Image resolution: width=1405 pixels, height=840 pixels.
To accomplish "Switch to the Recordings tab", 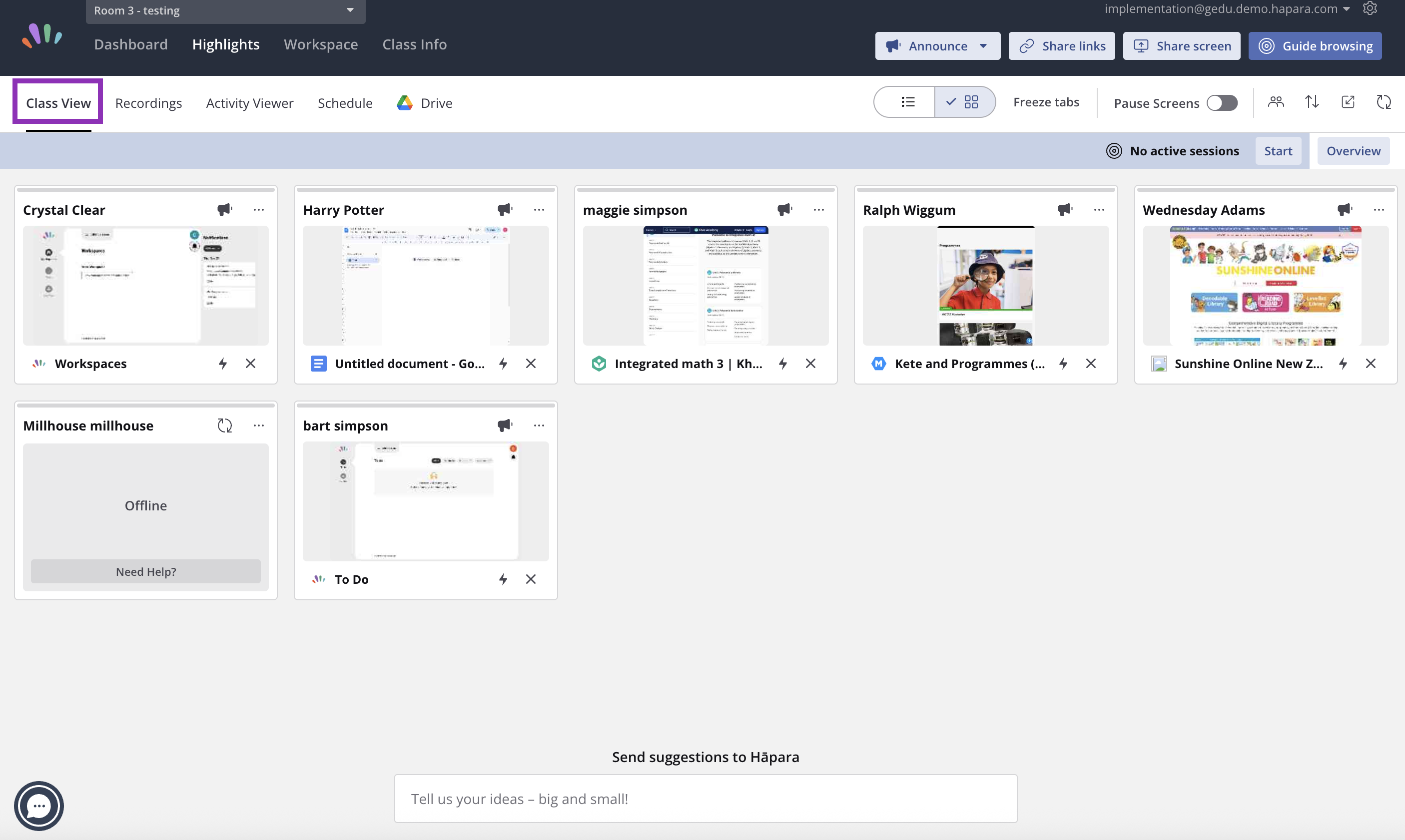I will click(x=148, y=102).
